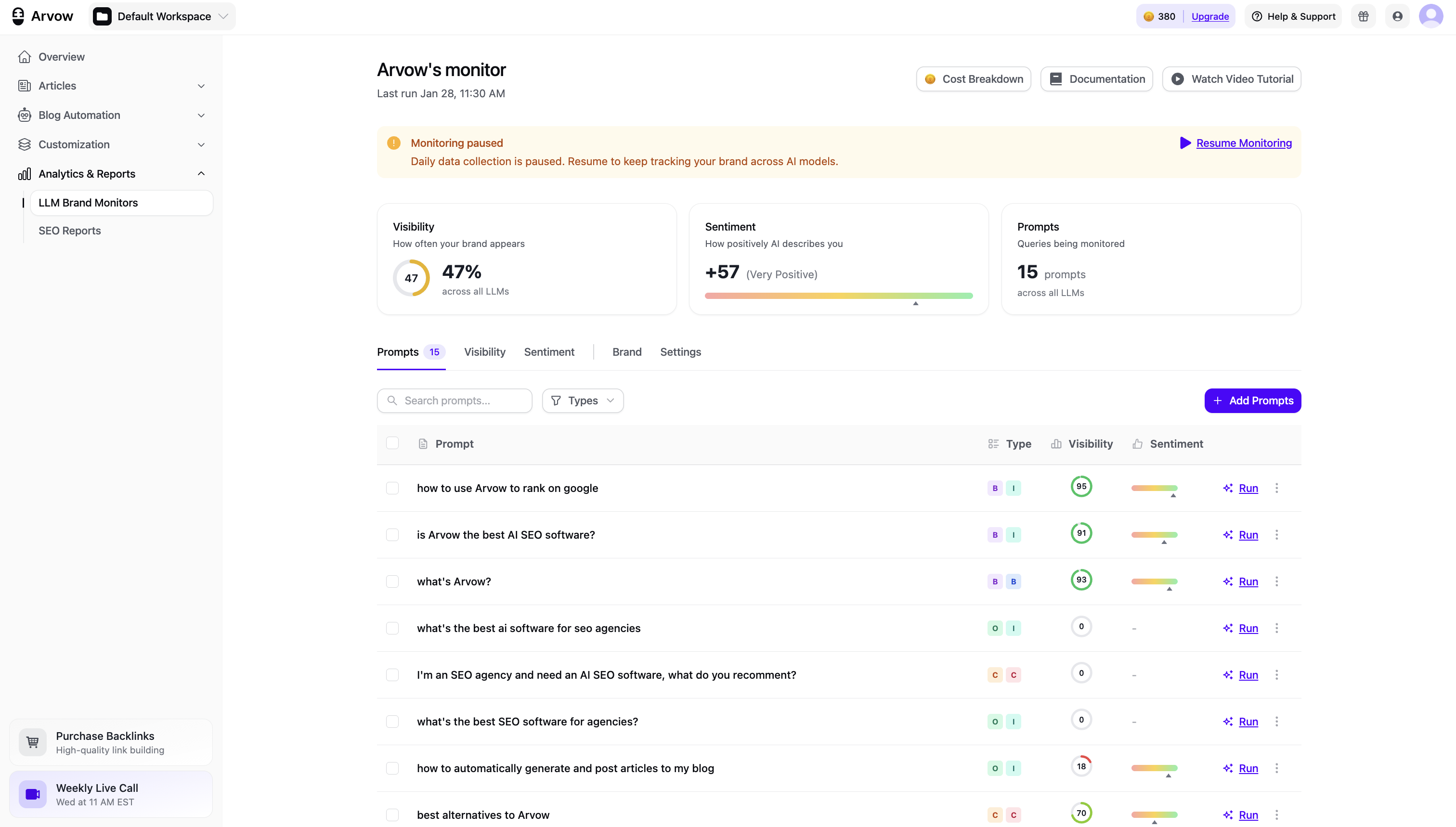
Task: Click the Arvow logo icon
Action: click(18, 16)
